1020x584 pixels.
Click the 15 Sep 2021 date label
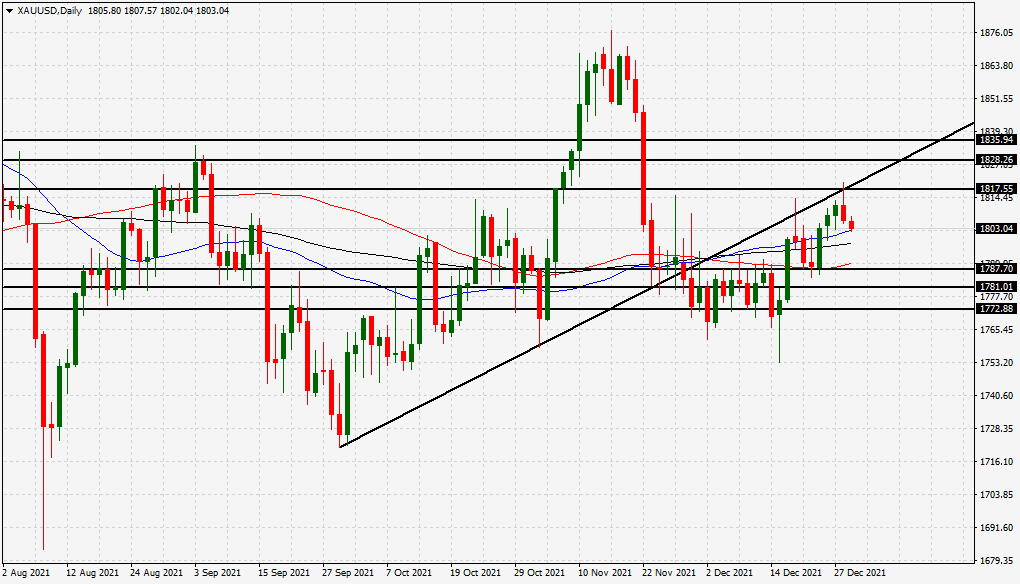(284, 573)
